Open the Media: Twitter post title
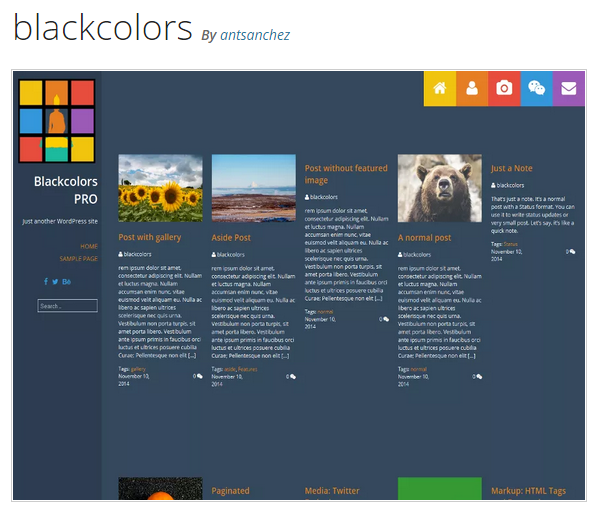Screen dimensions: 594x512 click(x=332, y=491)
